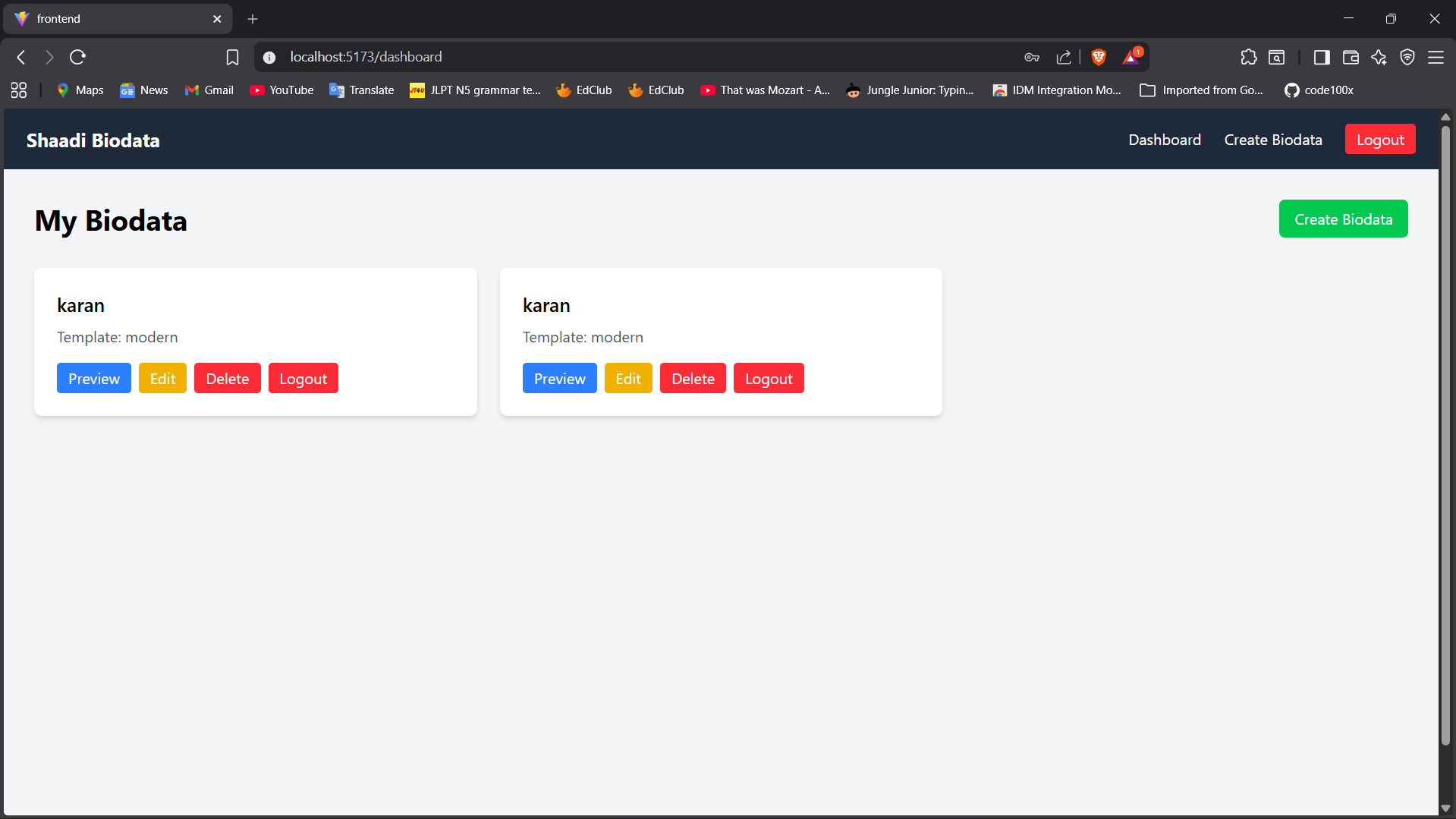
Task: Open a new browser tab
Action: click(253, 19)
